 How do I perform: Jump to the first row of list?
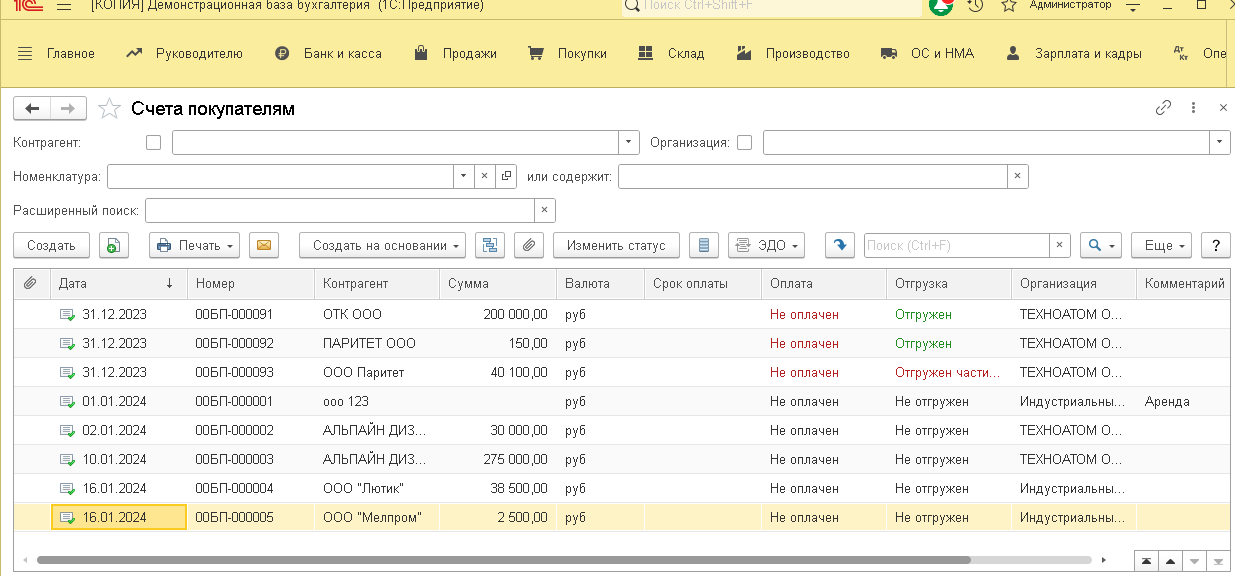(1146, 560)
